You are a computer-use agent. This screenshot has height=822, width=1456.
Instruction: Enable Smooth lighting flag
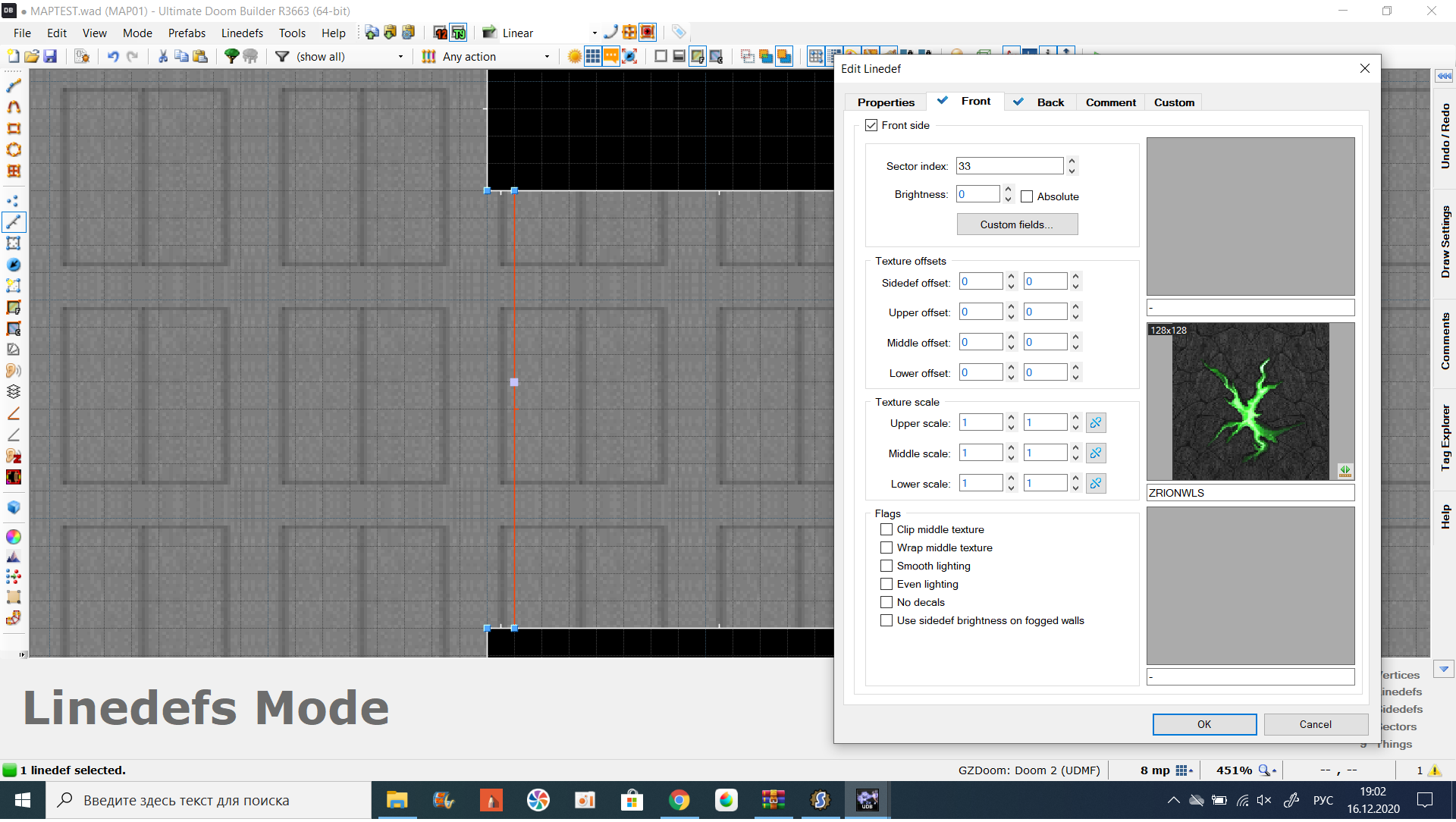click(x=886, y=566)
